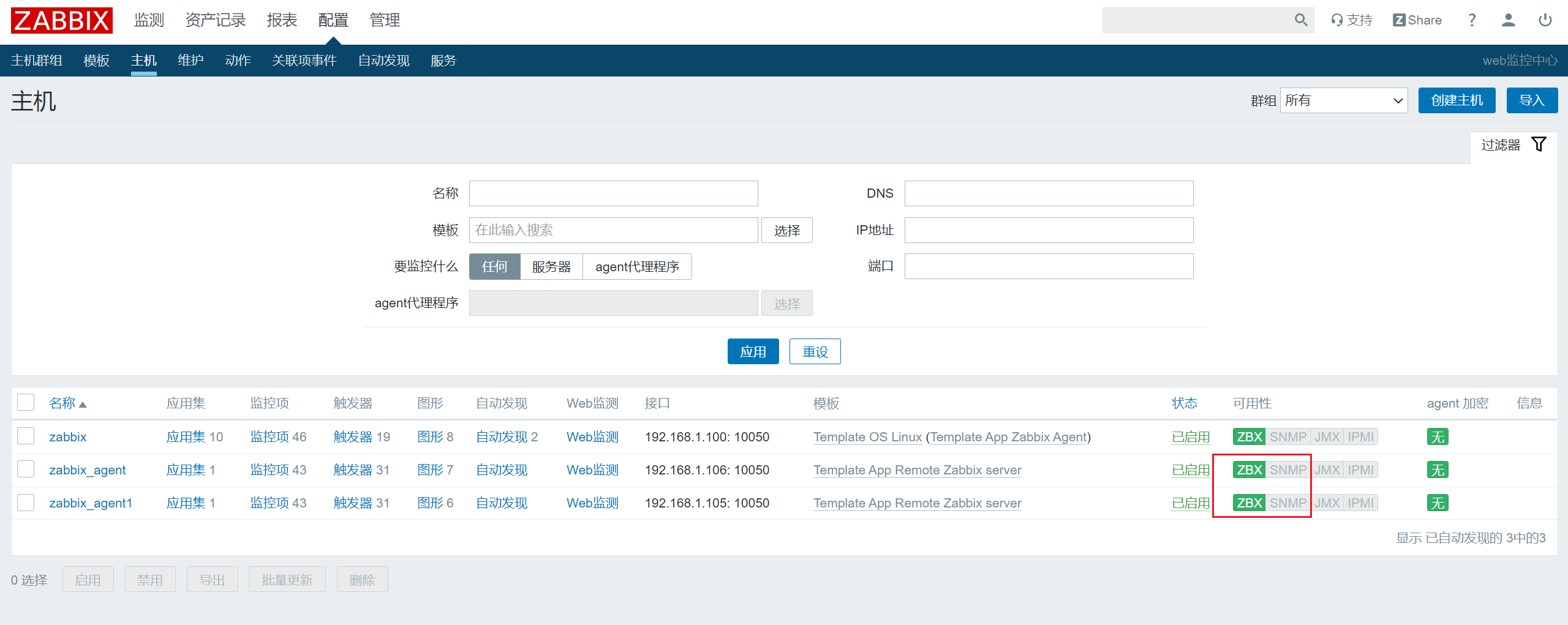Click the search magnifier icon
Image resolution: width=1568 pixels, height=625 pixels.
coord(1301,20)
